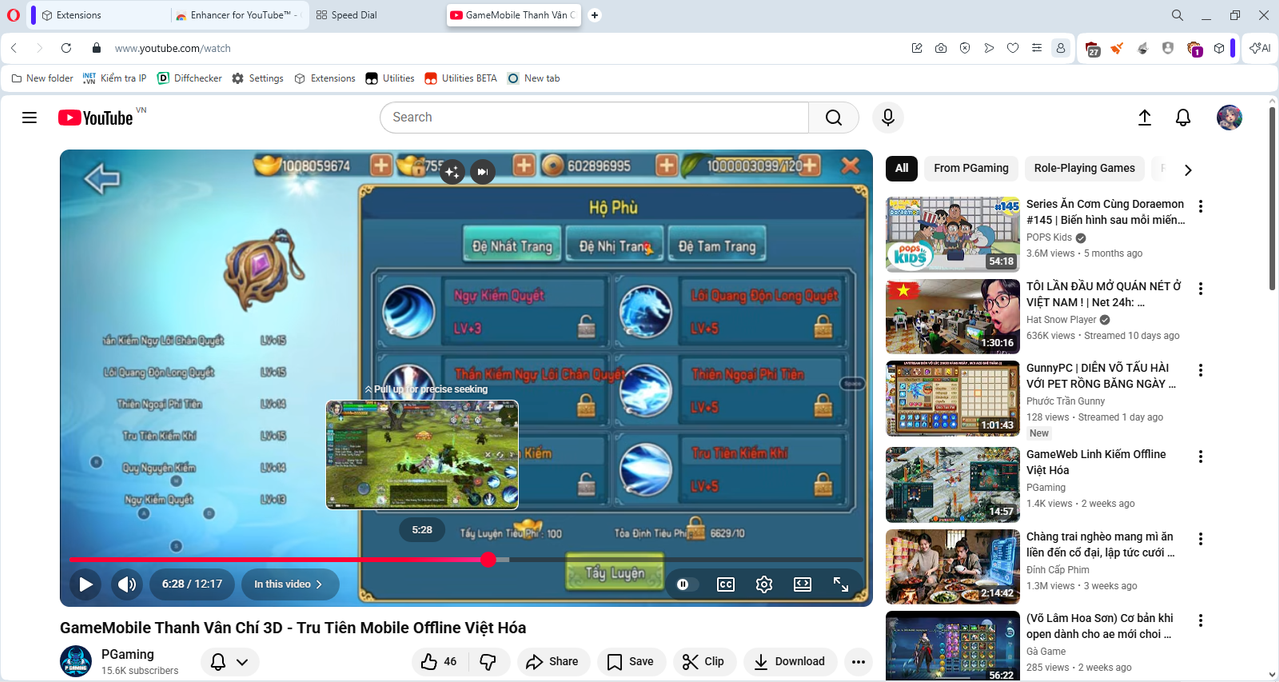Viewport: 1279px width, 682px height.
Task: Select the 'All' filter chip
Action: (901, 168)
